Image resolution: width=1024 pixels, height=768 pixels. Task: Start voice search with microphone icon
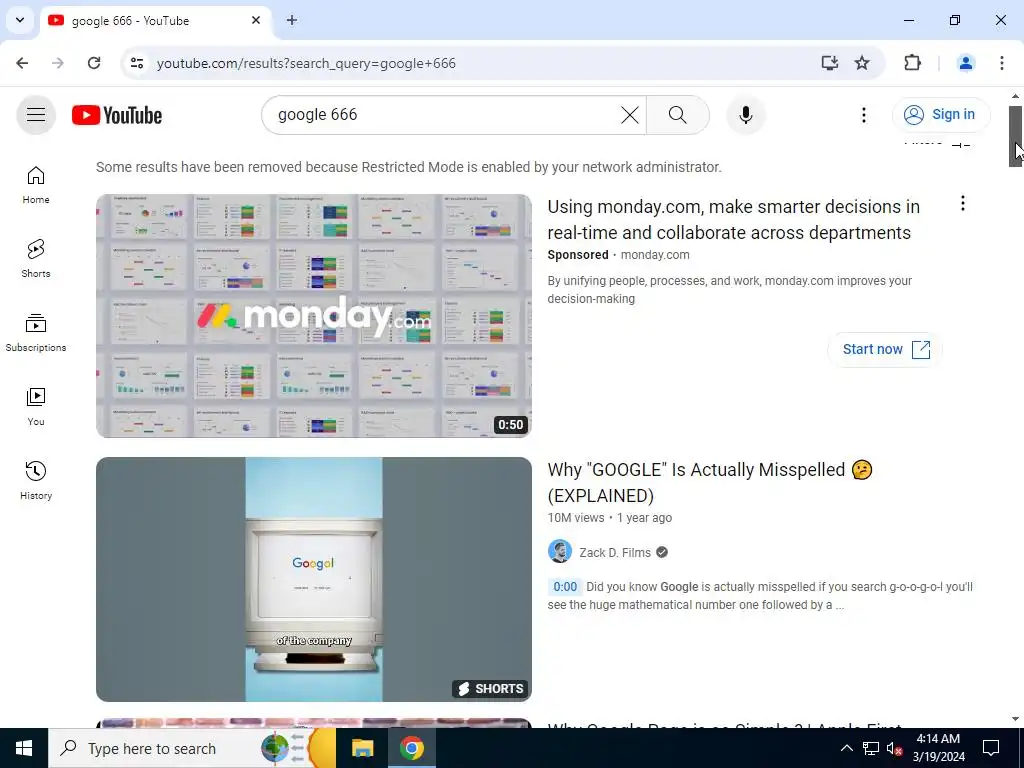click(x=746, y=115)
